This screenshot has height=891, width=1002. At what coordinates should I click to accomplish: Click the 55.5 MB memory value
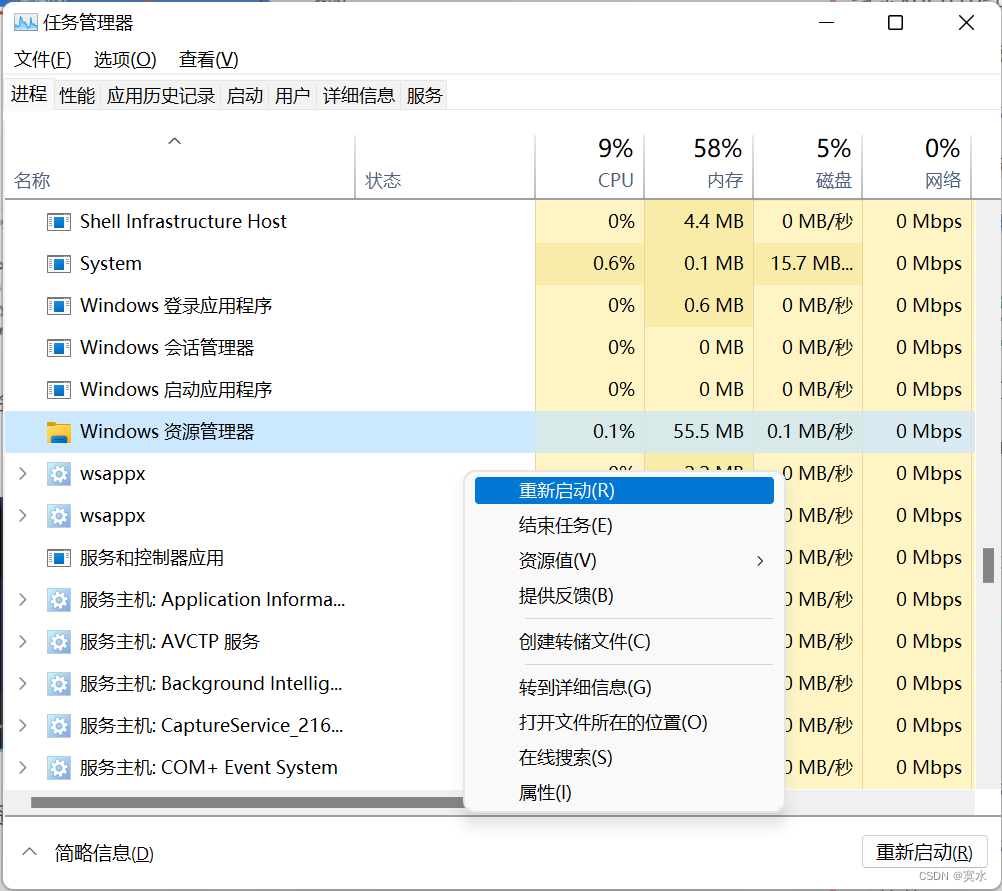(x=708, y=432)
